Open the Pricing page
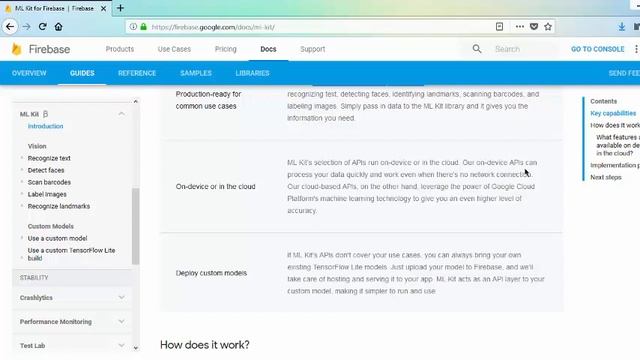The image size is (640, 360). coord(226,49)
